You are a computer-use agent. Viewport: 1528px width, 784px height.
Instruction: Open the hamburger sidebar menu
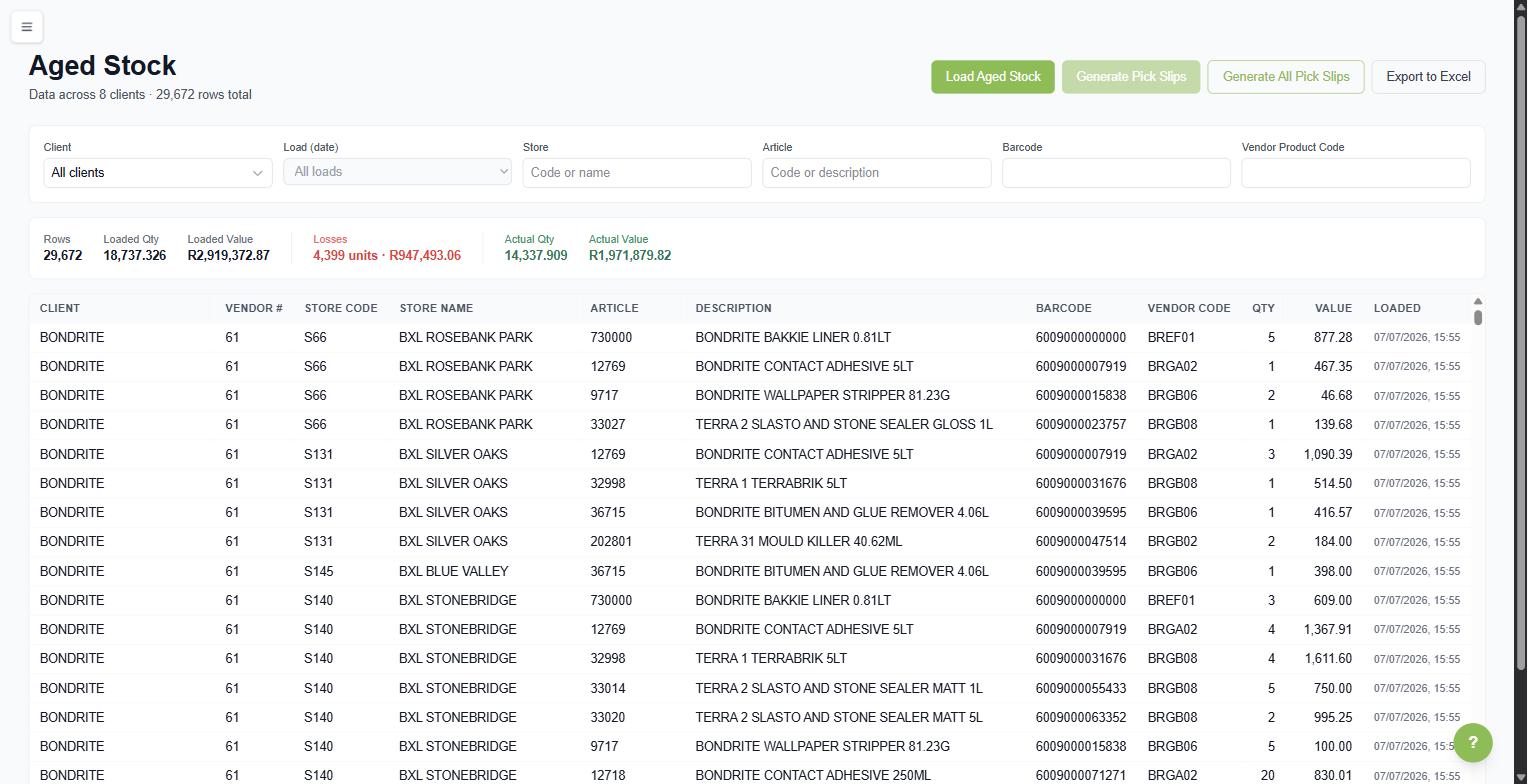pos(27,27)
